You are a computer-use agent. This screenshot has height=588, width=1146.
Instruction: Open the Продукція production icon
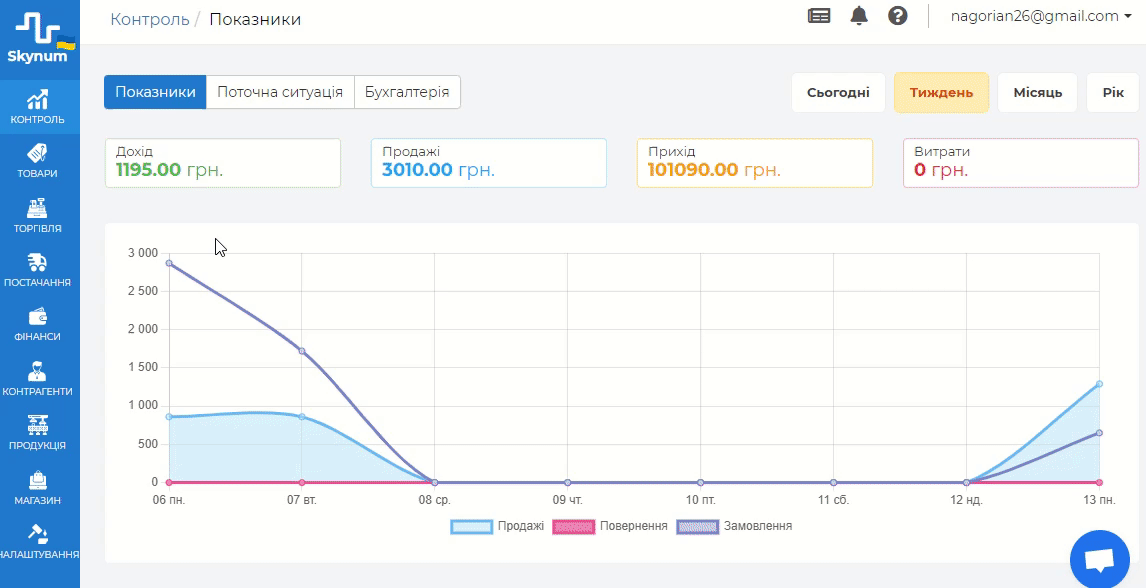[x=38, y=425]
